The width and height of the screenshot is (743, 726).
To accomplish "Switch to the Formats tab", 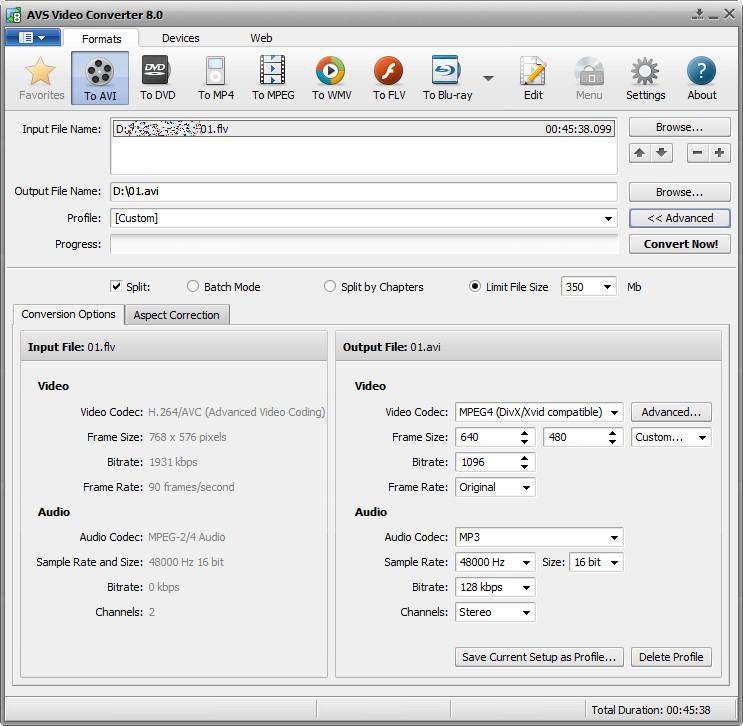I will click(101, 38).
